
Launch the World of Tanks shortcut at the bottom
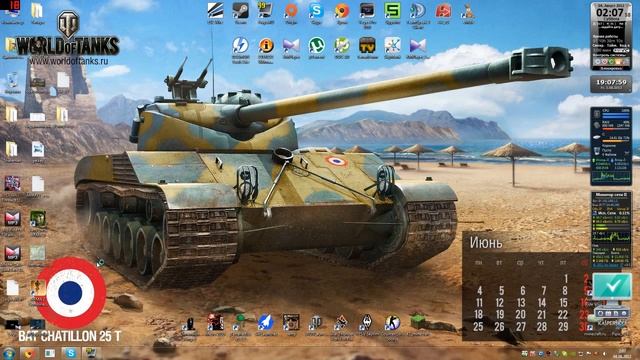click(316, 323)
